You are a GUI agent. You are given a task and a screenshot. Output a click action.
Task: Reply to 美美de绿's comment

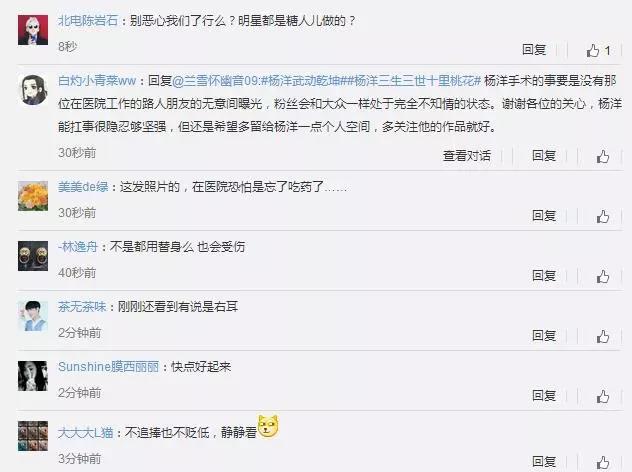(x=544, y=216)
